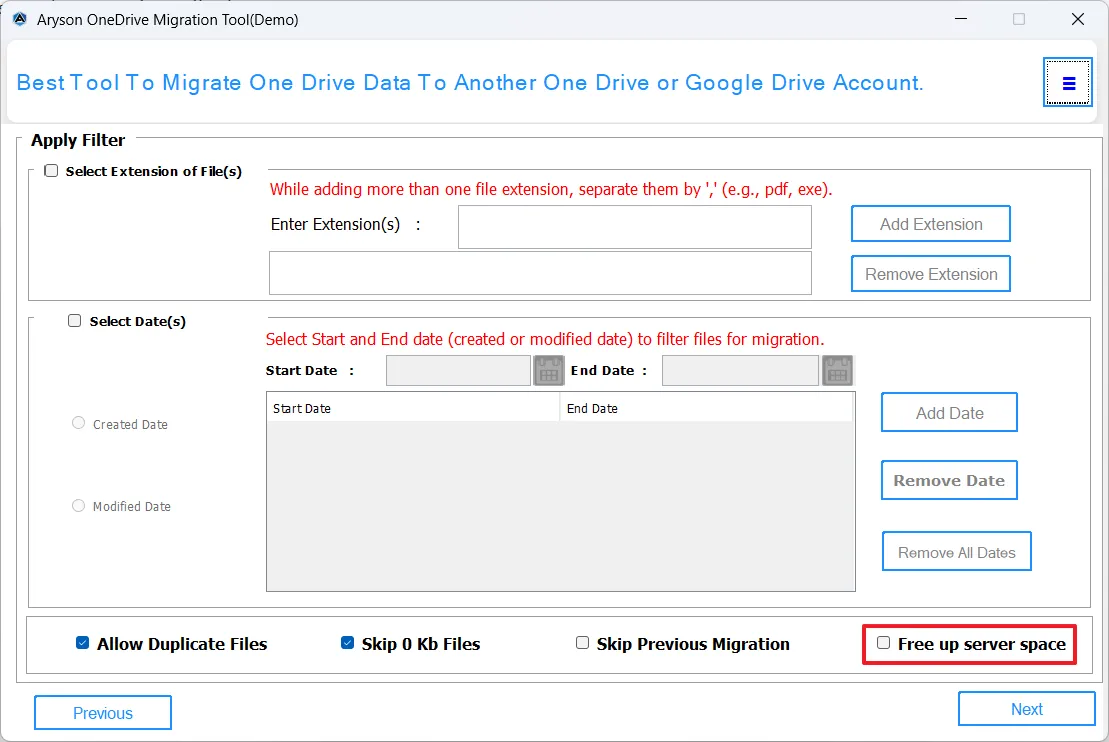The image size is (1109, 742).
Task: Click the Add Date button
Action: [949, 413]
